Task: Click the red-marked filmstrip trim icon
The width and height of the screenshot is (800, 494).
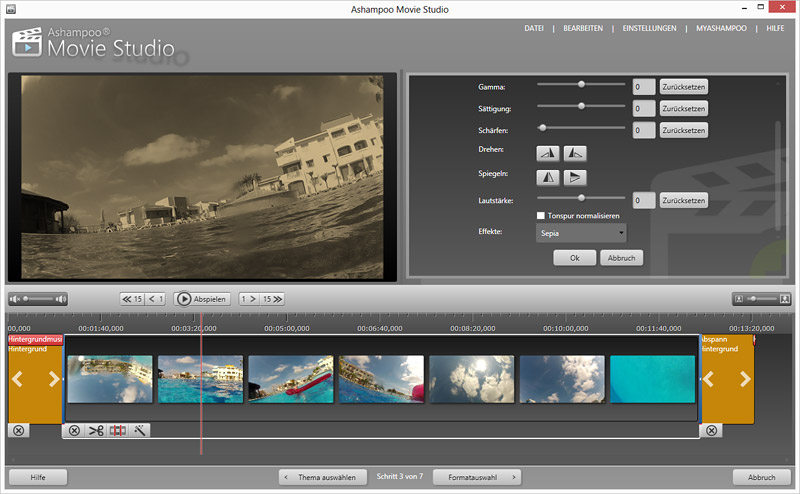Action: click(118, 430)
